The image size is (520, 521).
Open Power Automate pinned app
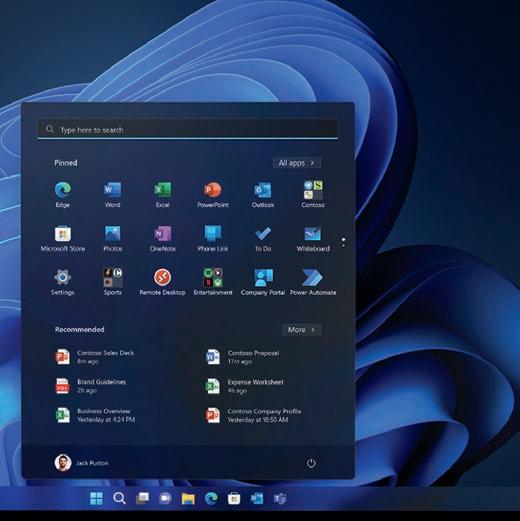(313, 282)
